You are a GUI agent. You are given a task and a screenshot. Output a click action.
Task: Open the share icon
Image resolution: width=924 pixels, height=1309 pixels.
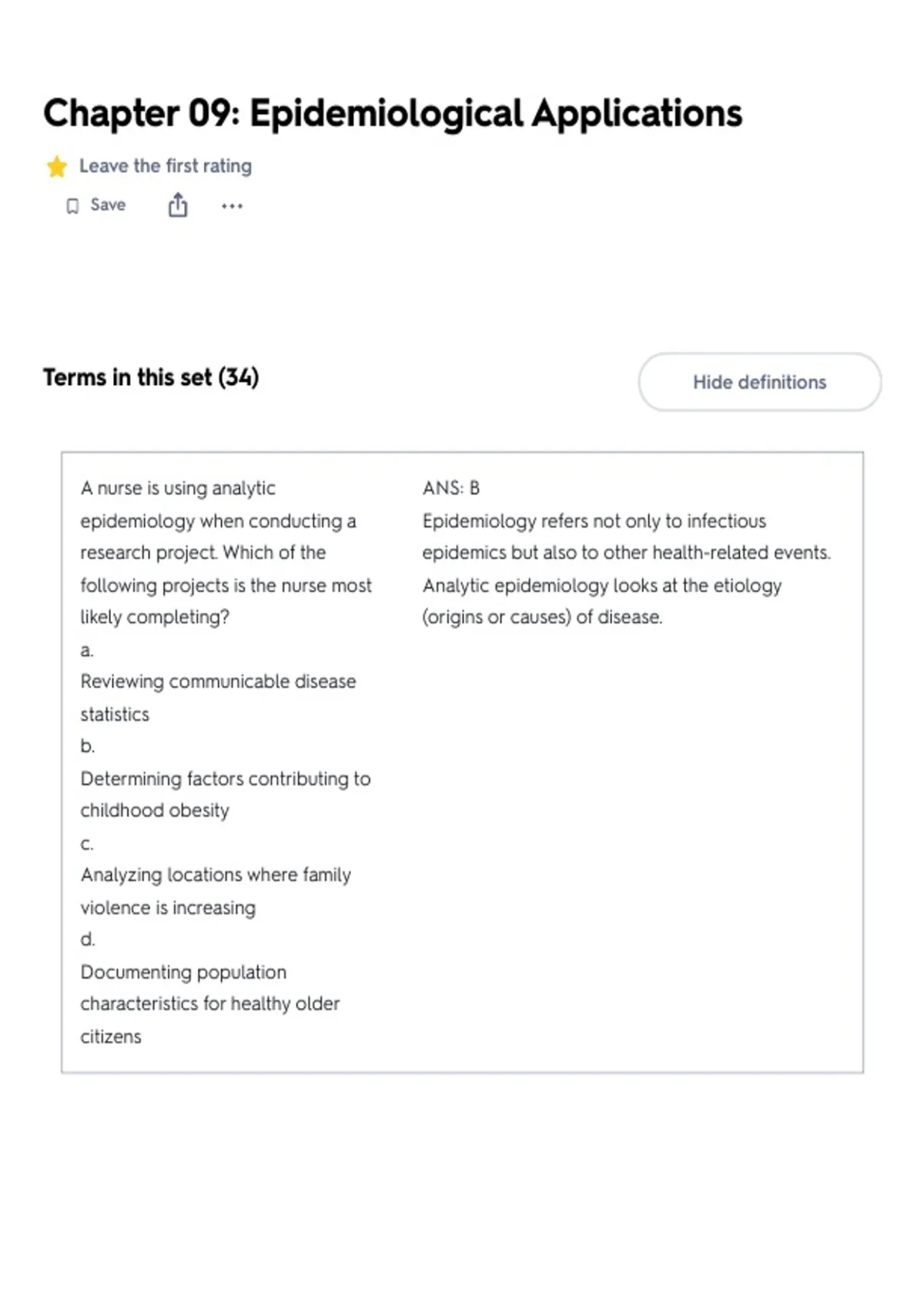tap(178, 206)
